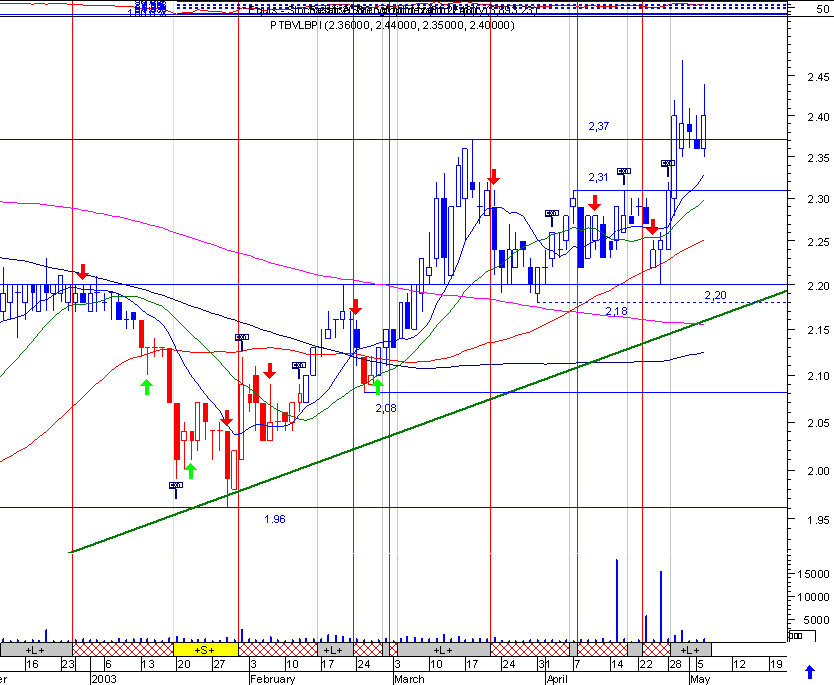Viewport: 834px width, 685px height.
Task: Click the 5000 value on the volume axis
Action: click(816, 620)
